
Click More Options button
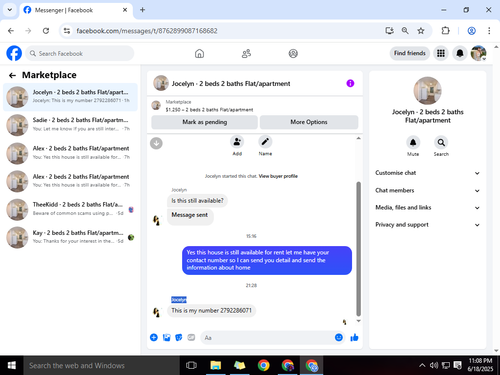point(309,122)
